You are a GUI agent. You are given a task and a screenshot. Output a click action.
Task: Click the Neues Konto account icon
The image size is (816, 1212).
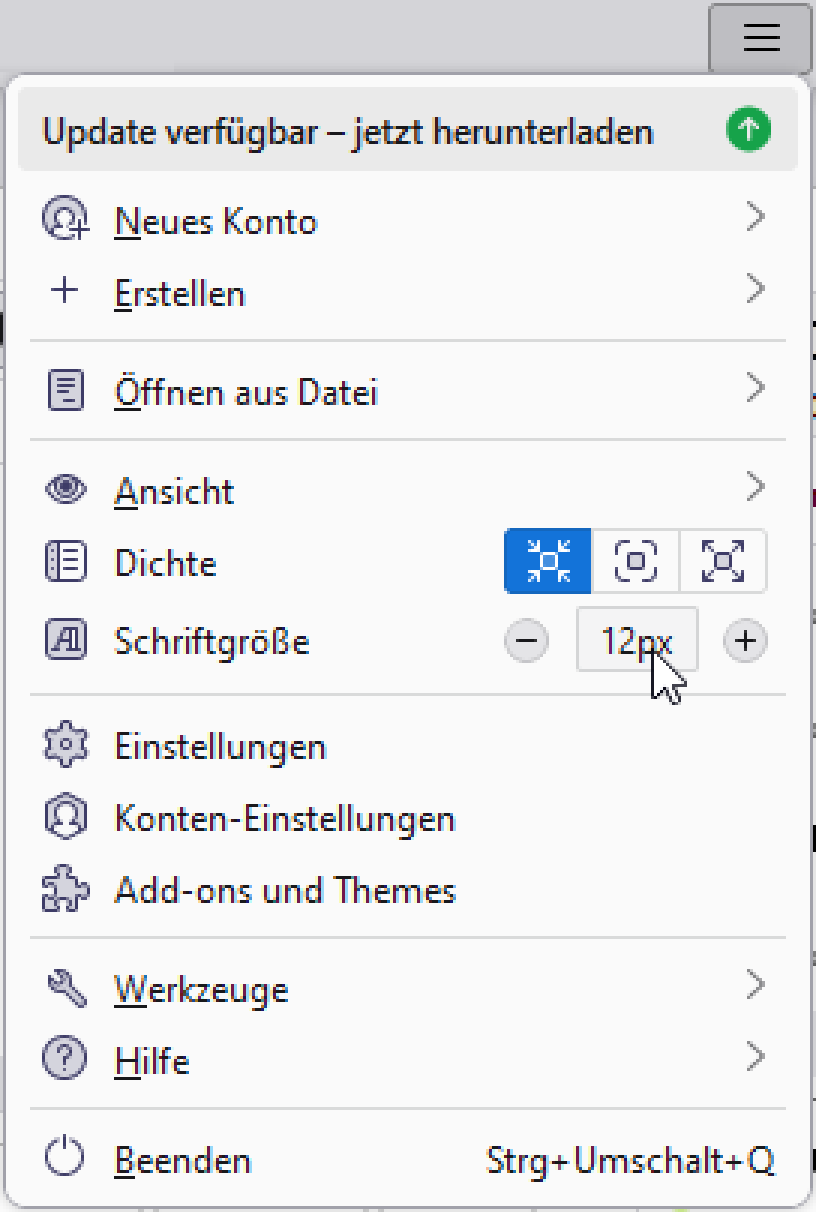(65, 220)
